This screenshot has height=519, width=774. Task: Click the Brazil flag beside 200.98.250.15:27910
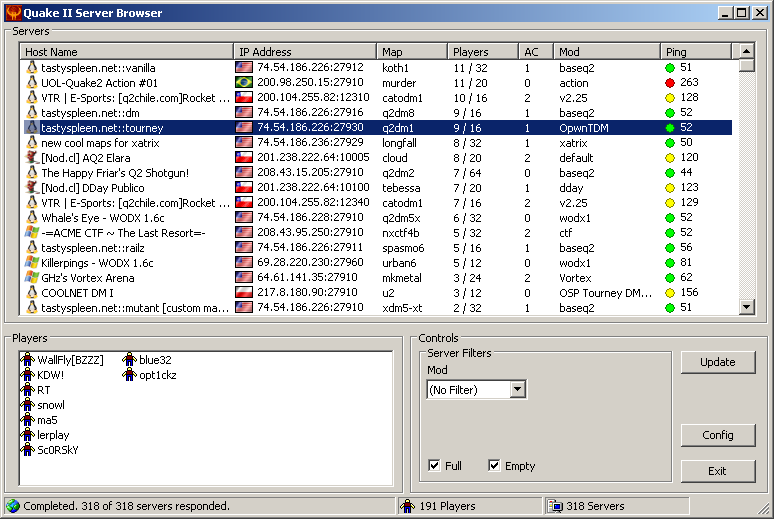tap(244, 82)
